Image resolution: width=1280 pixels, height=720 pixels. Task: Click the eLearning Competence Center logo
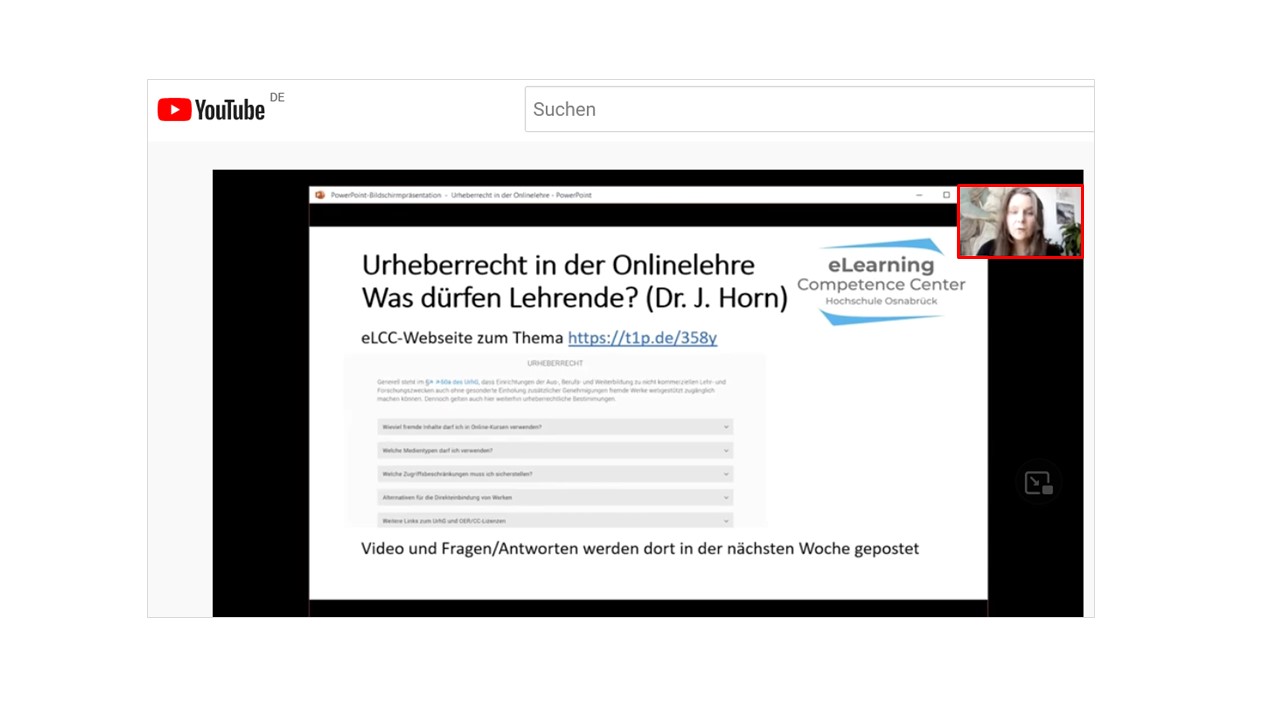coord(881,282)
